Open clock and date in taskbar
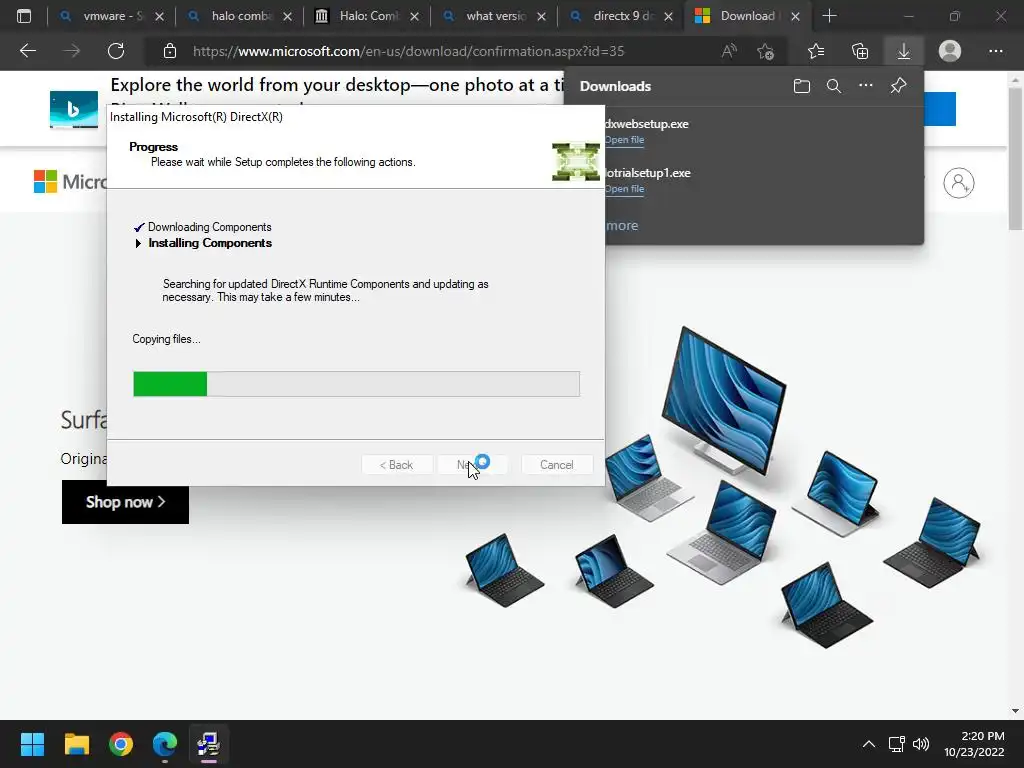 (974, 744)
